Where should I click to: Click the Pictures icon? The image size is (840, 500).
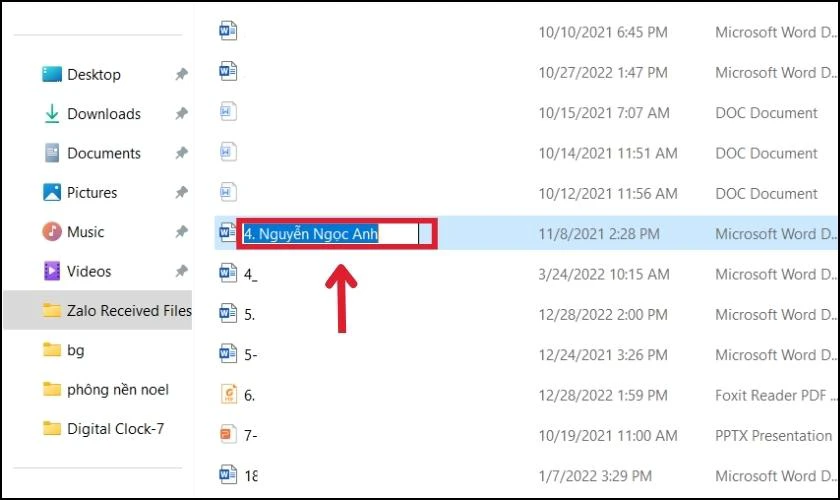52,192
